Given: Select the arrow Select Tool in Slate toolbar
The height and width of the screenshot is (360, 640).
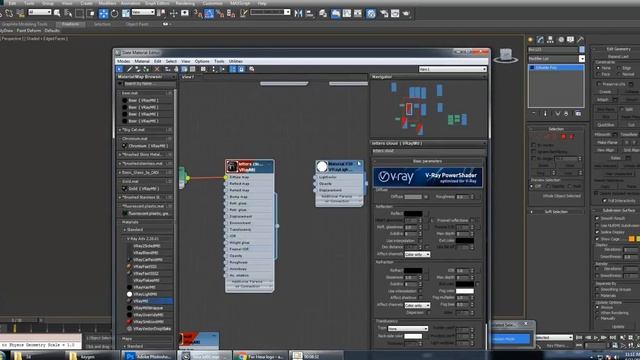Looking at the screenshot, I should pyautogui.click(x=120, y=69).
